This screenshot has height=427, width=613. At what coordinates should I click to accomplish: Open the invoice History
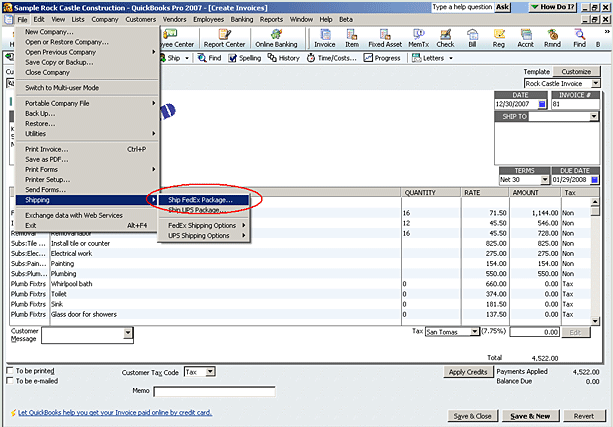tap(283, 58)
